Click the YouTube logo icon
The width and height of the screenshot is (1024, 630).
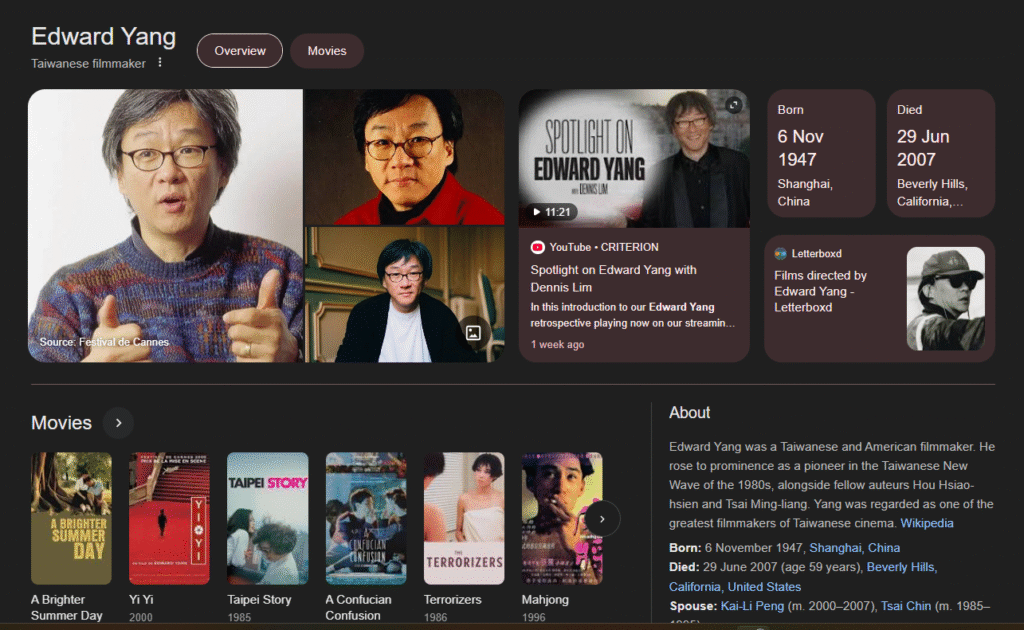pyautogui.click(x=538, y=247)
